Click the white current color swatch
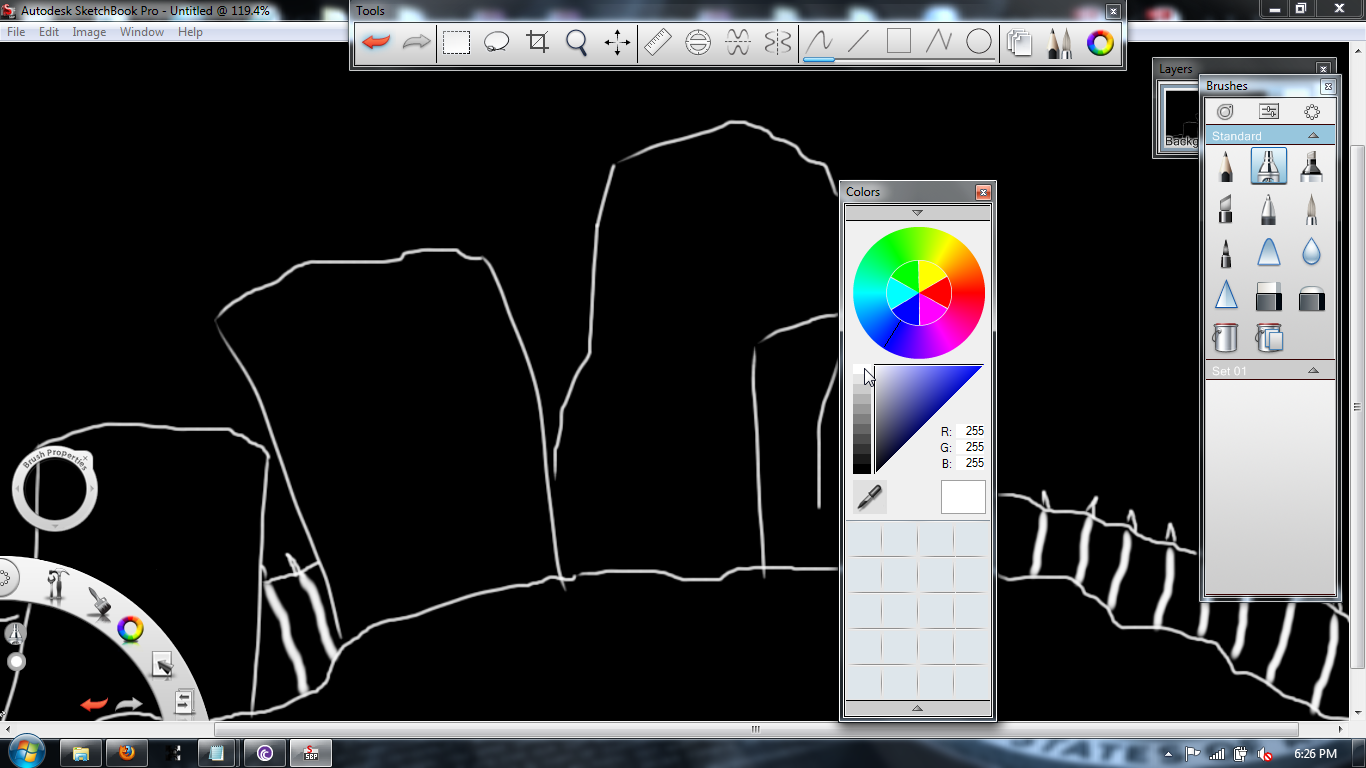This screenshot has width=1366, height=768. pyautogui.click(x=963, y=497)
